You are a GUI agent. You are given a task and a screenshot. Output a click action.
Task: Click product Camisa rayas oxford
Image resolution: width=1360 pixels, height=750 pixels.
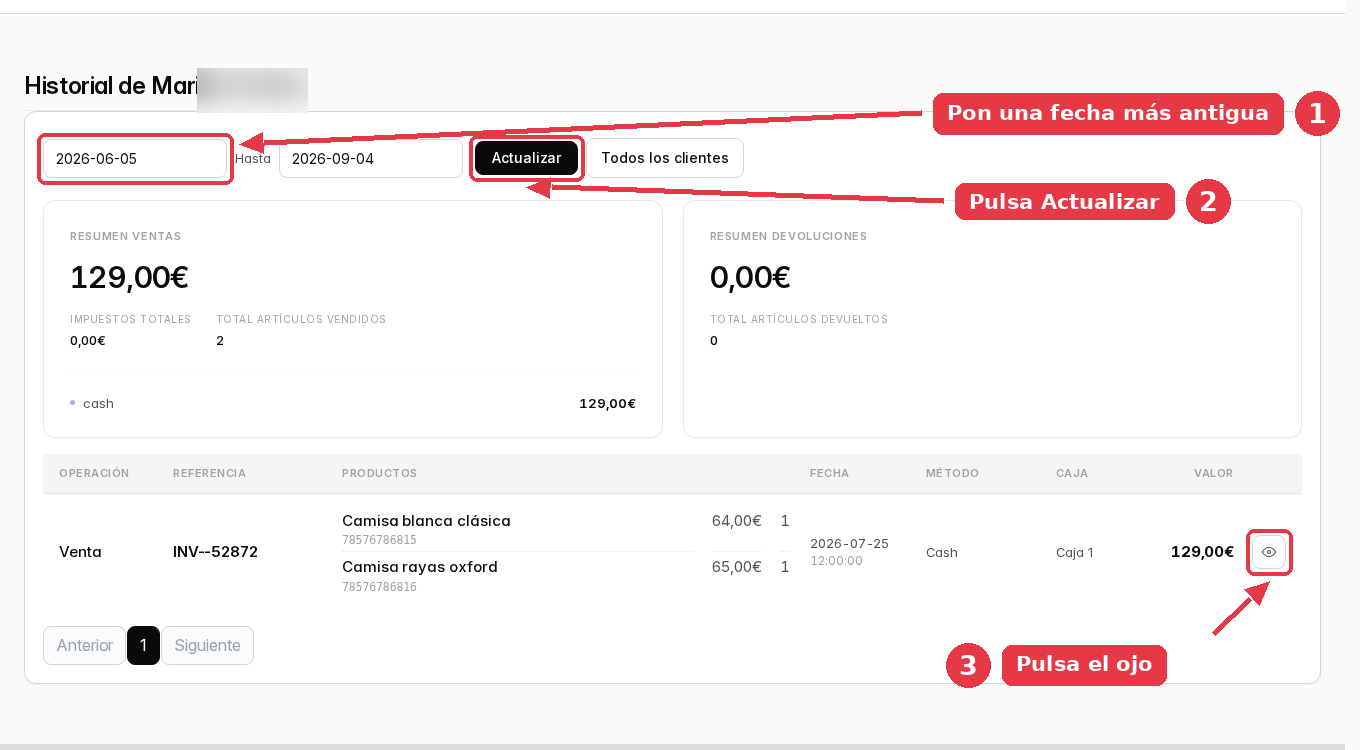[x=420, y=567]
